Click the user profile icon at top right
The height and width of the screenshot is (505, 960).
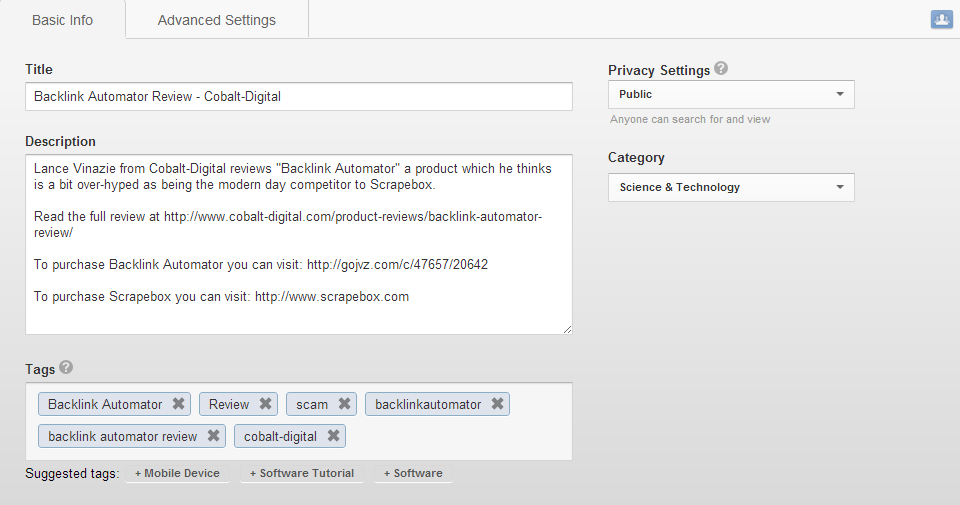[942, 20]
